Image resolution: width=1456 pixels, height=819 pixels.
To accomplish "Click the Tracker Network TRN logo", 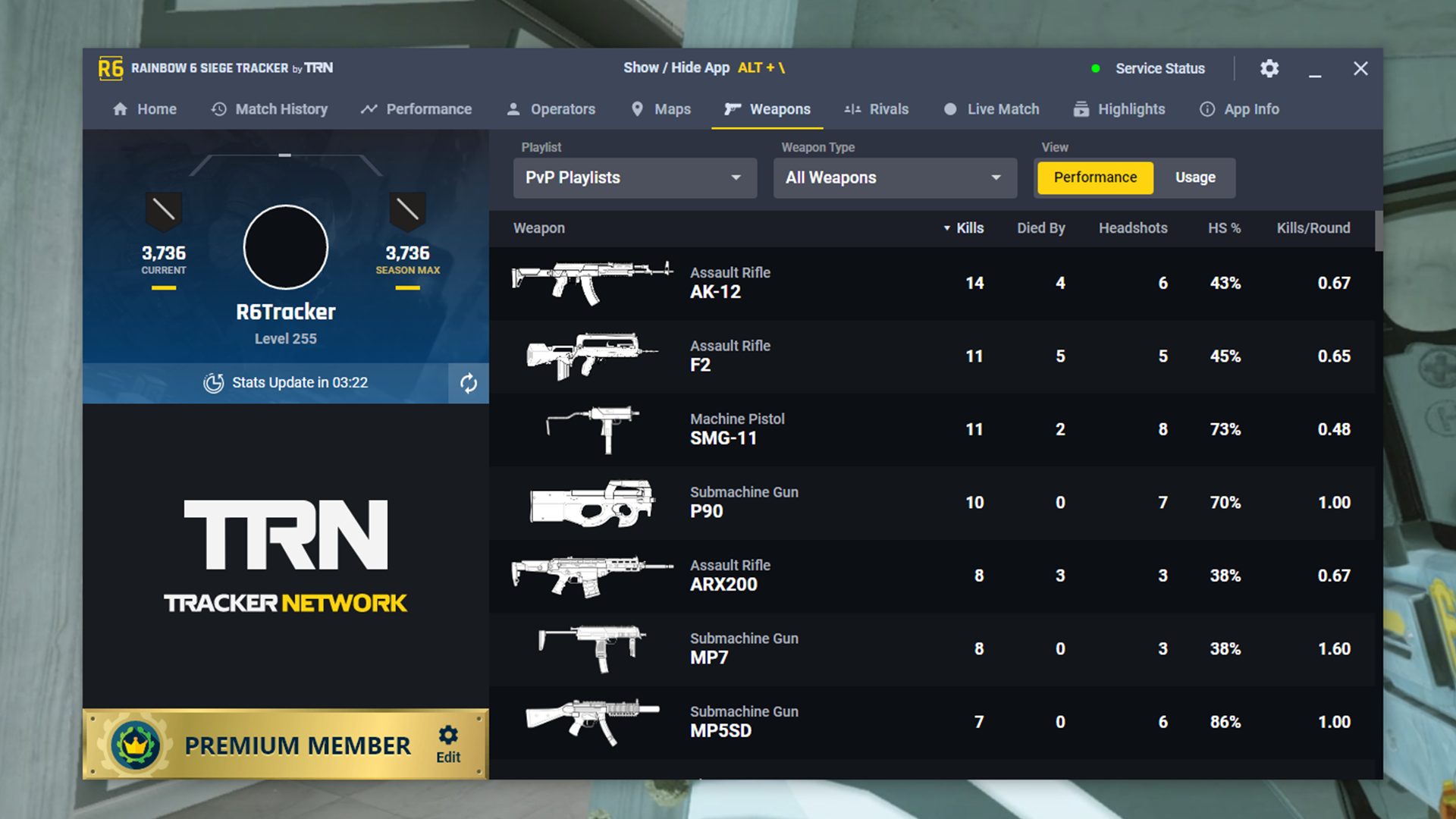I will [x=285, y=556].
